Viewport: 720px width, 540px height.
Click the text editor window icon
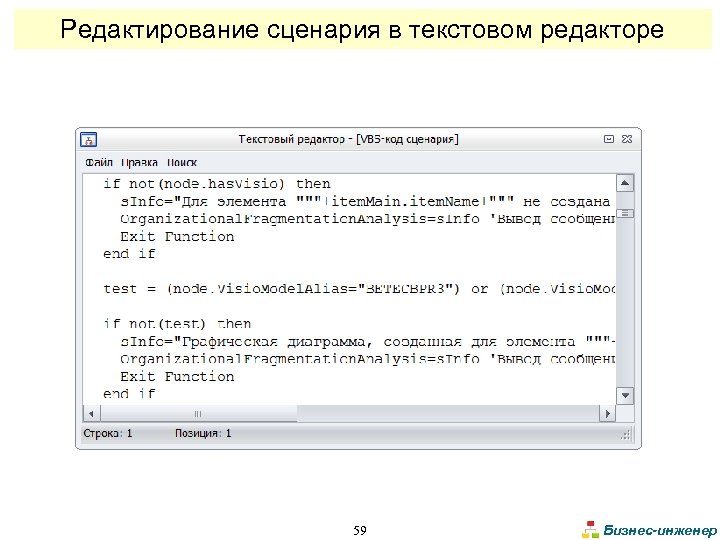tap(89, 139)
